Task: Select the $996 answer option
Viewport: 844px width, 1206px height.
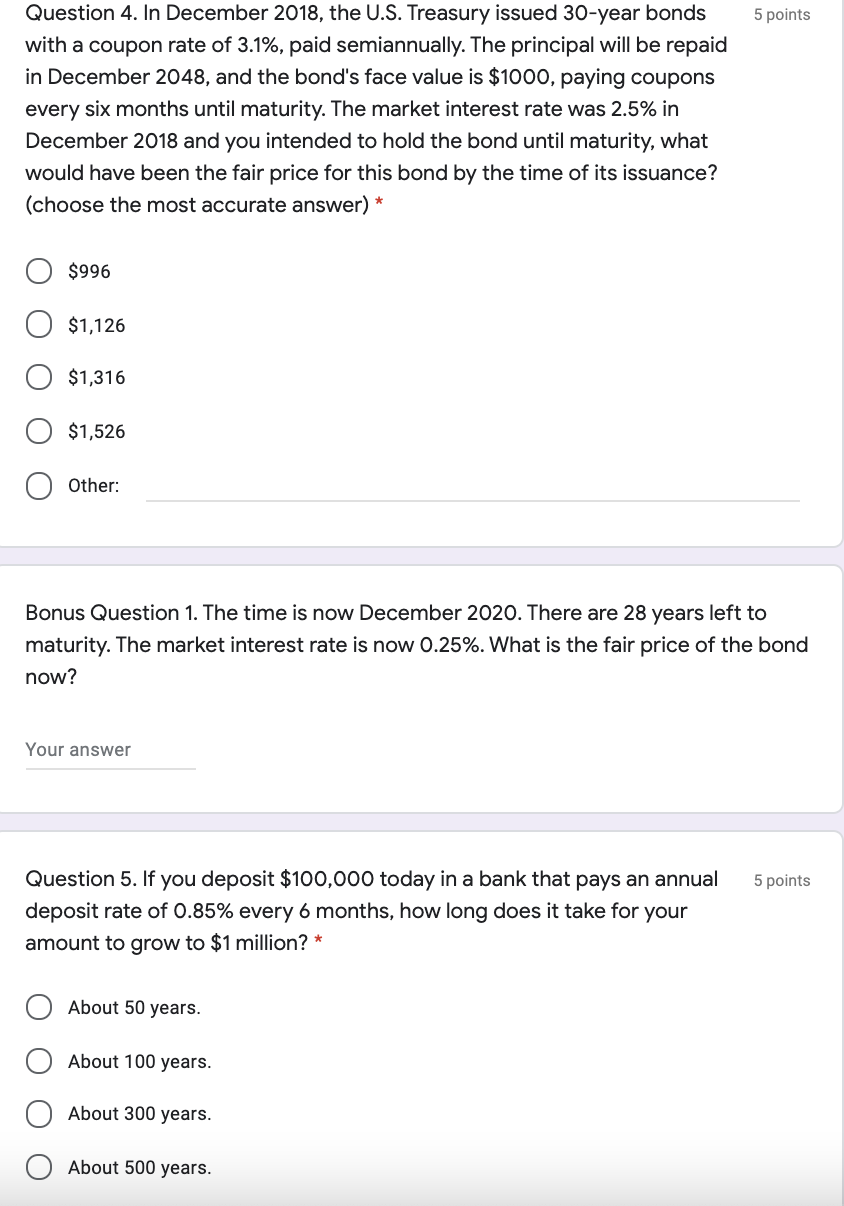Action: pyautogui.click(x=39, y=270)
